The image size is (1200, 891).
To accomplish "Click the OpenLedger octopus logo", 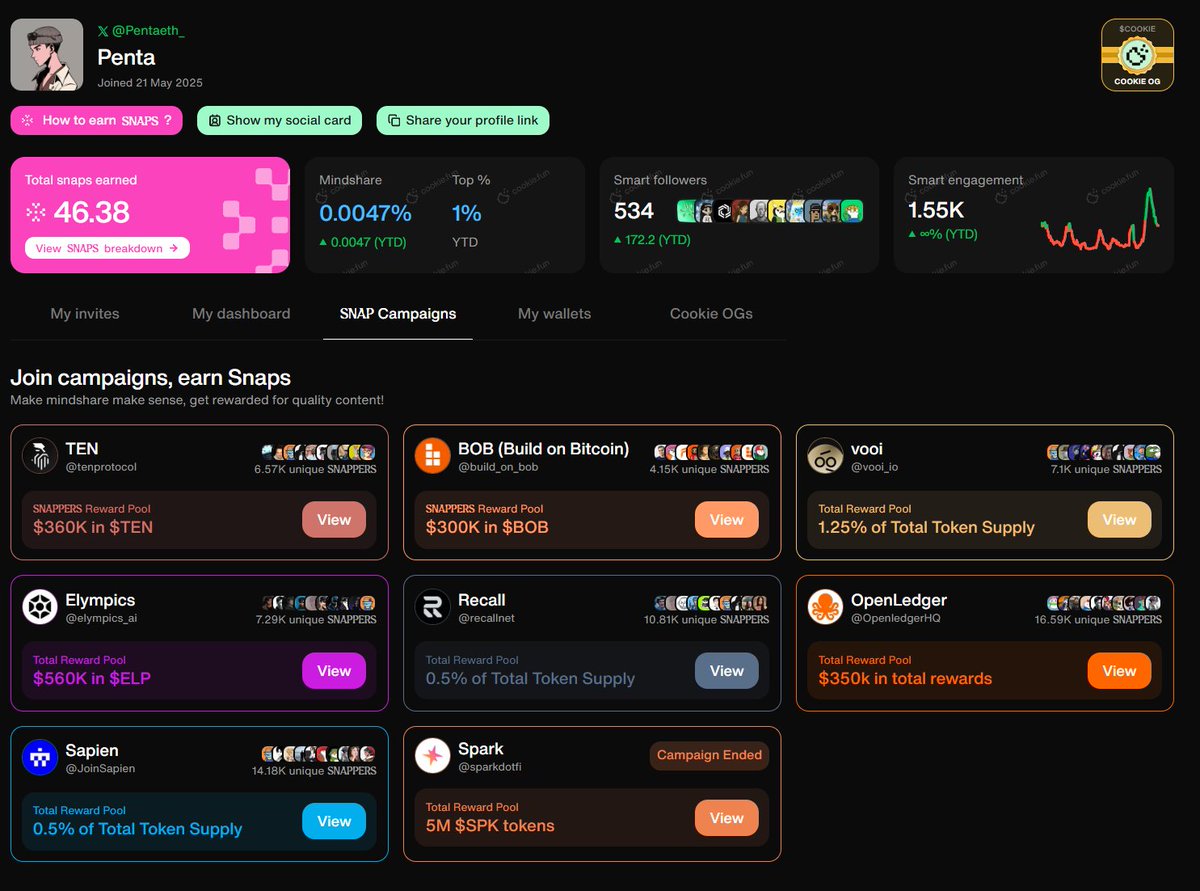I will point(825,607).
